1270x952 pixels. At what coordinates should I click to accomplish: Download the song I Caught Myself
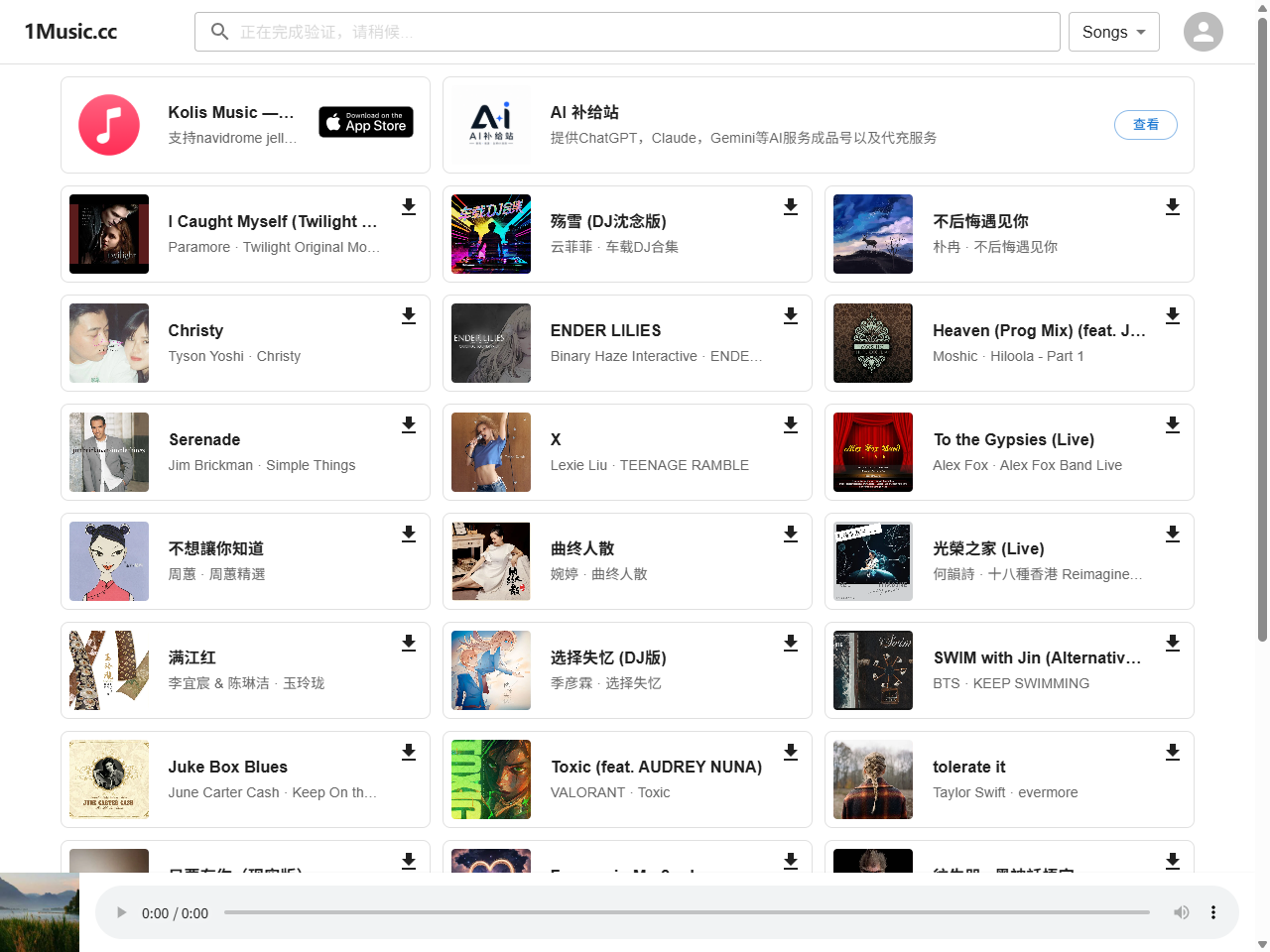tap(409, 206)
